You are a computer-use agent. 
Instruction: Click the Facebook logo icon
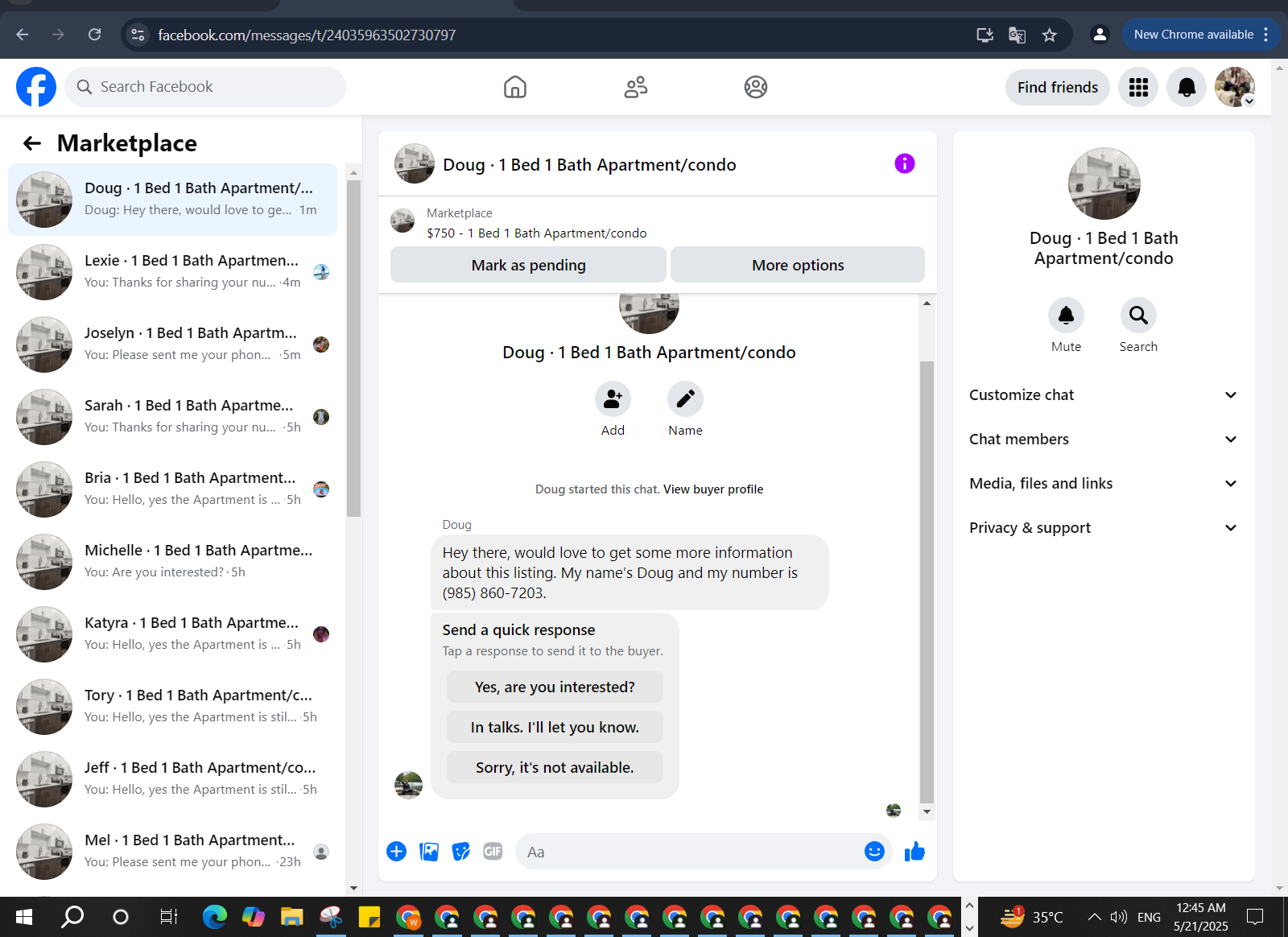click(36, 87)
